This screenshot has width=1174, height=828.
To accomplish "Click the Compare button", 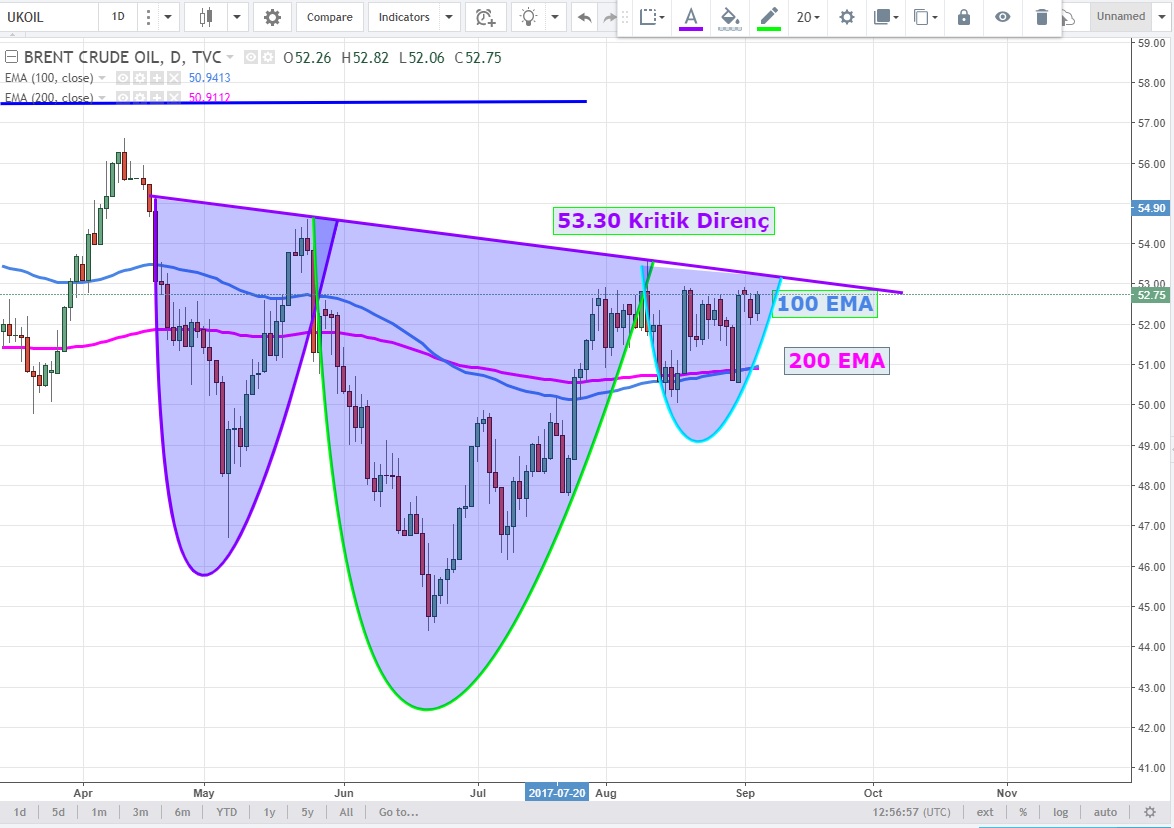I will point(329,17).
